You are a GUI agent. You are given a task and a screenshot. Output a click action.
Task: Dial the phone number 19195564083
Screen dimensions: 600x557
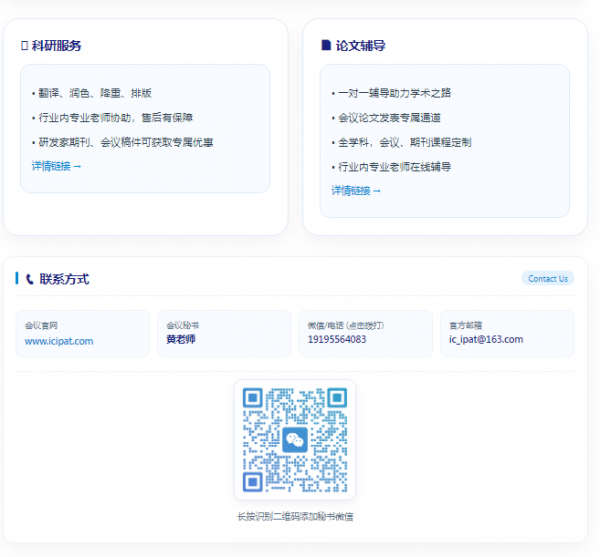[337, 339]
